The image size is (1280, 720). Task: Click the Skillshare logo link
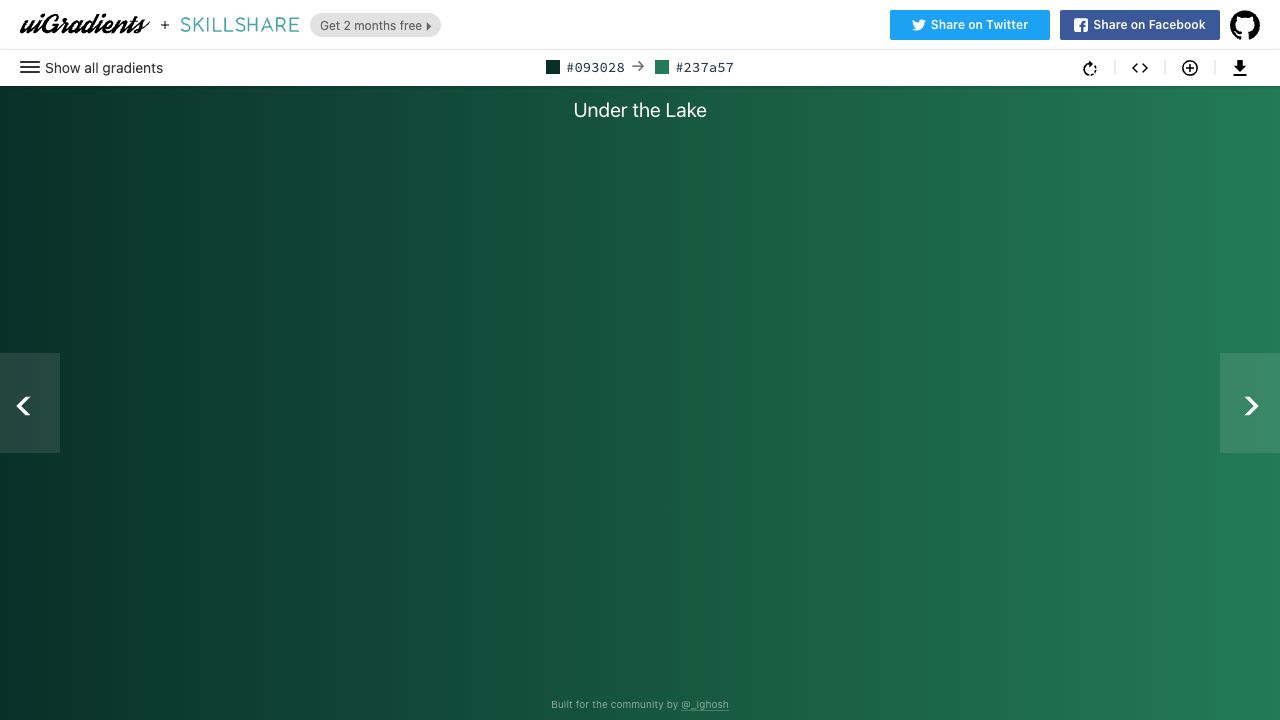240,25
